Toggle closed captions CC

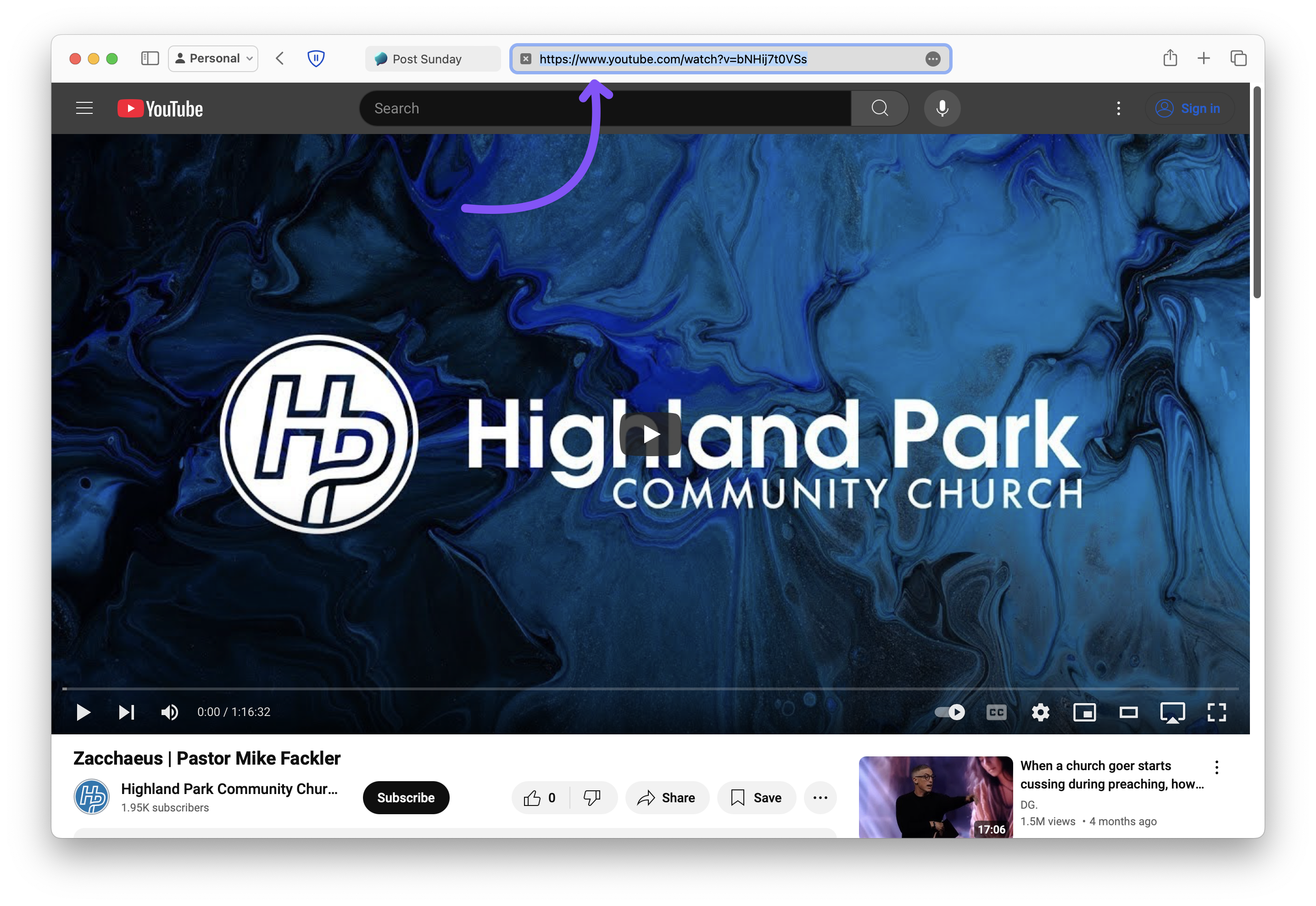coord(997,712)
